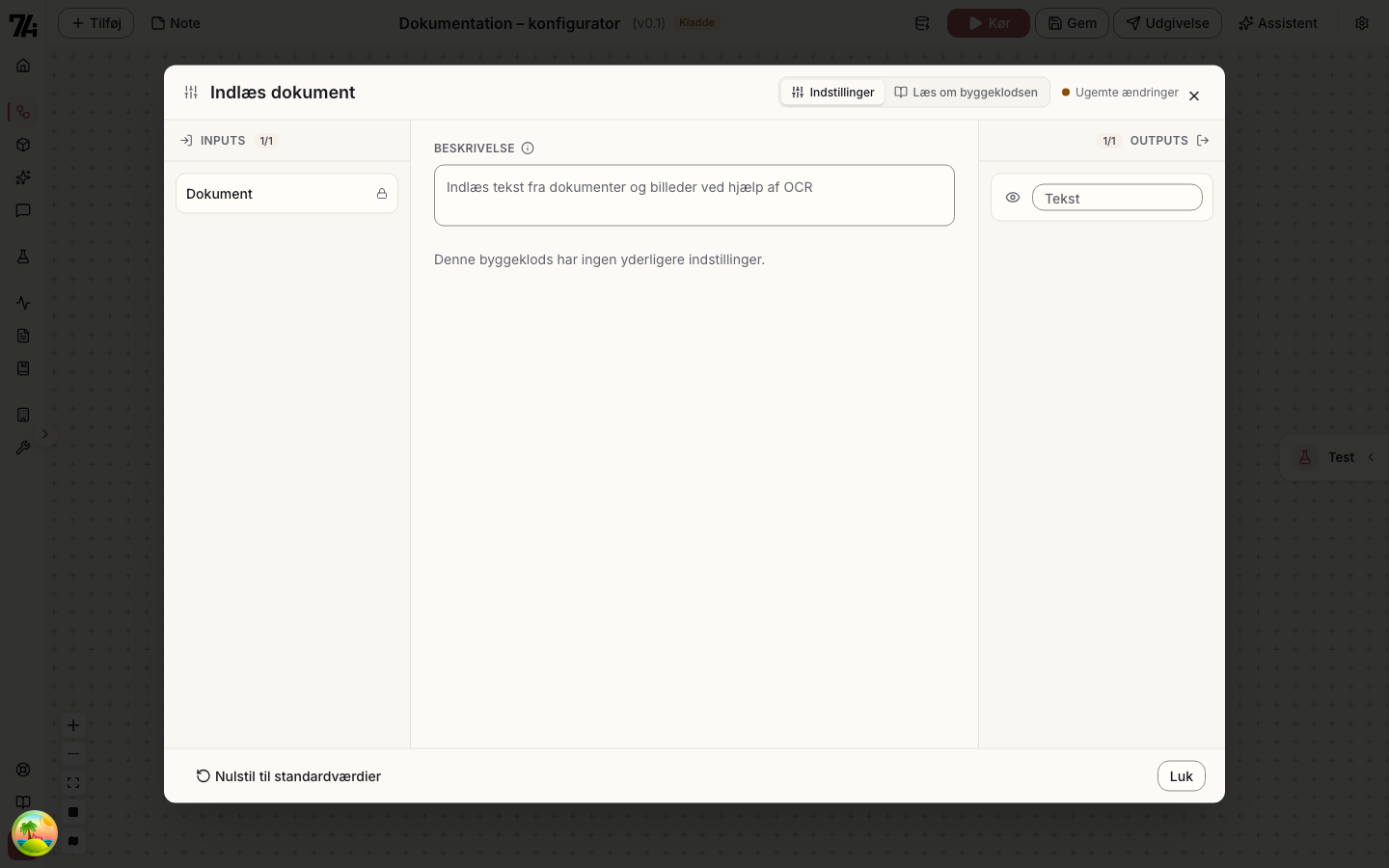Click the outputs arrow icon
The height and width of the screenshot is (868, 1389).
point(1203,141)
